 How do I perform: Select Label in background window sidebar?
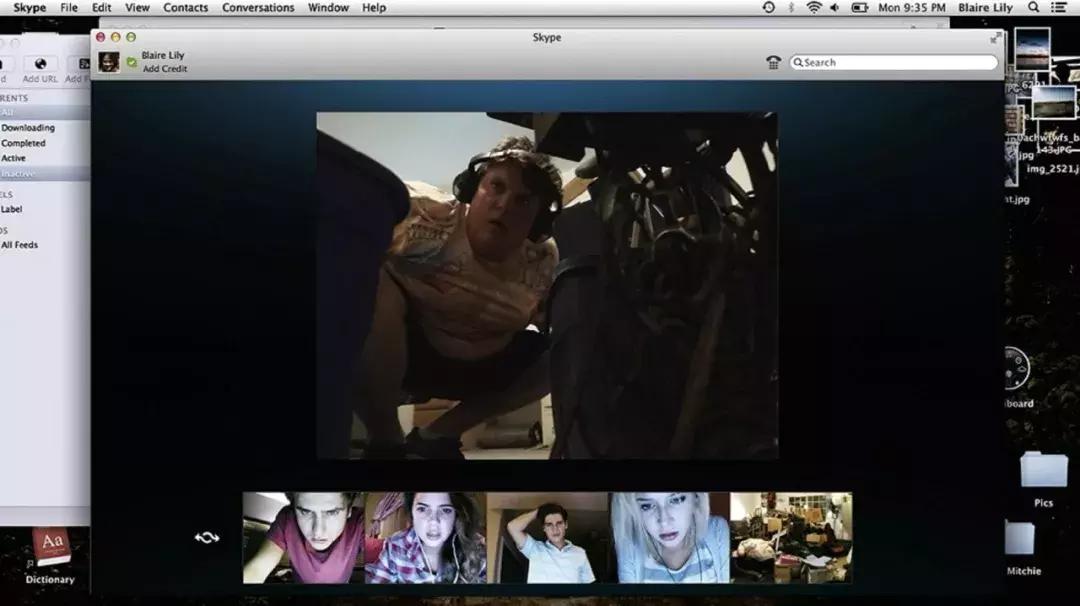pyautogui.click(x=11, y=209)
